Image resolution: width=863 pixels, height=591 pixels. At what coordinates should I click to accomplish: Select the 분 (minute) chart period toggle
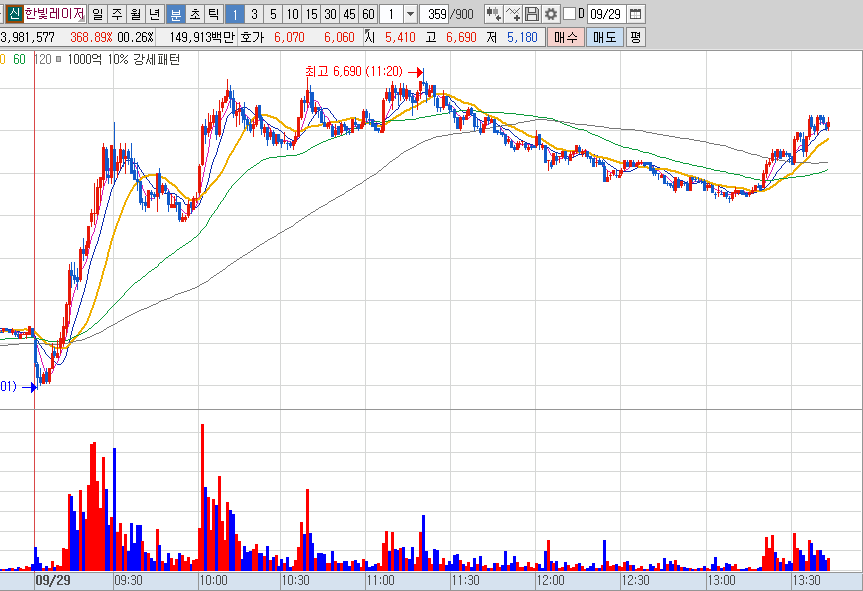(x=176, y=14)
